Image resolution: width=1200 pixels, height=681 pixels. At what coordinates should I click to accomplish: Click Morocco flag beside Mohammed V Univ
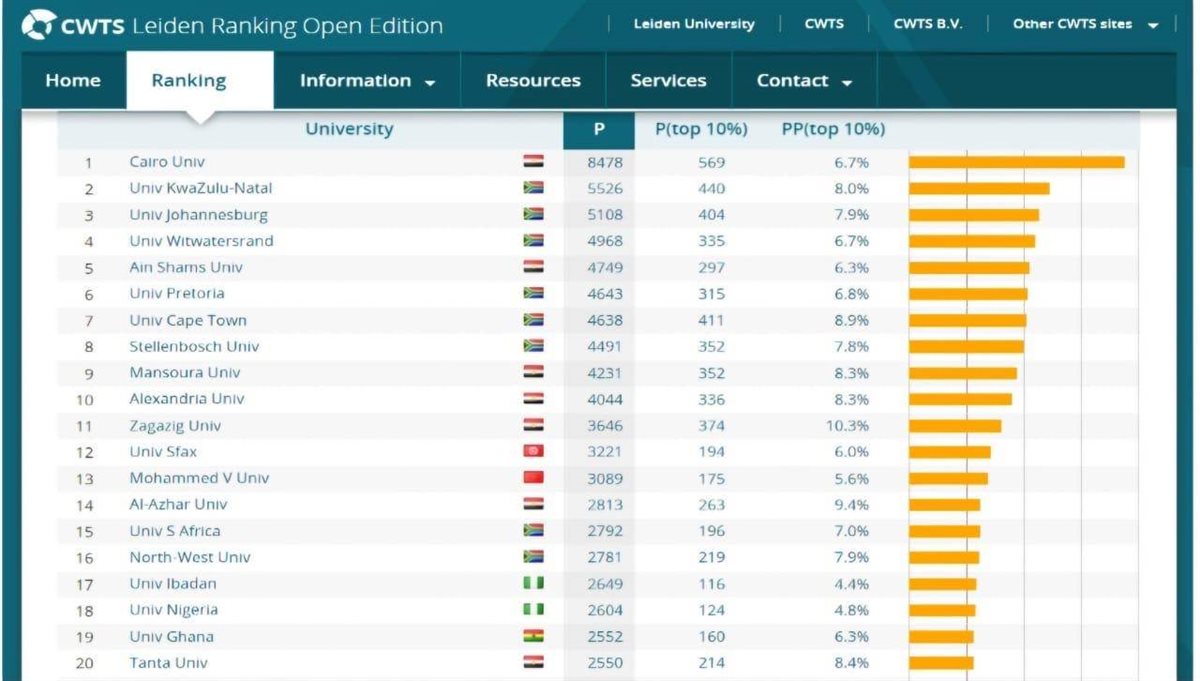click(x=533, y=478)
